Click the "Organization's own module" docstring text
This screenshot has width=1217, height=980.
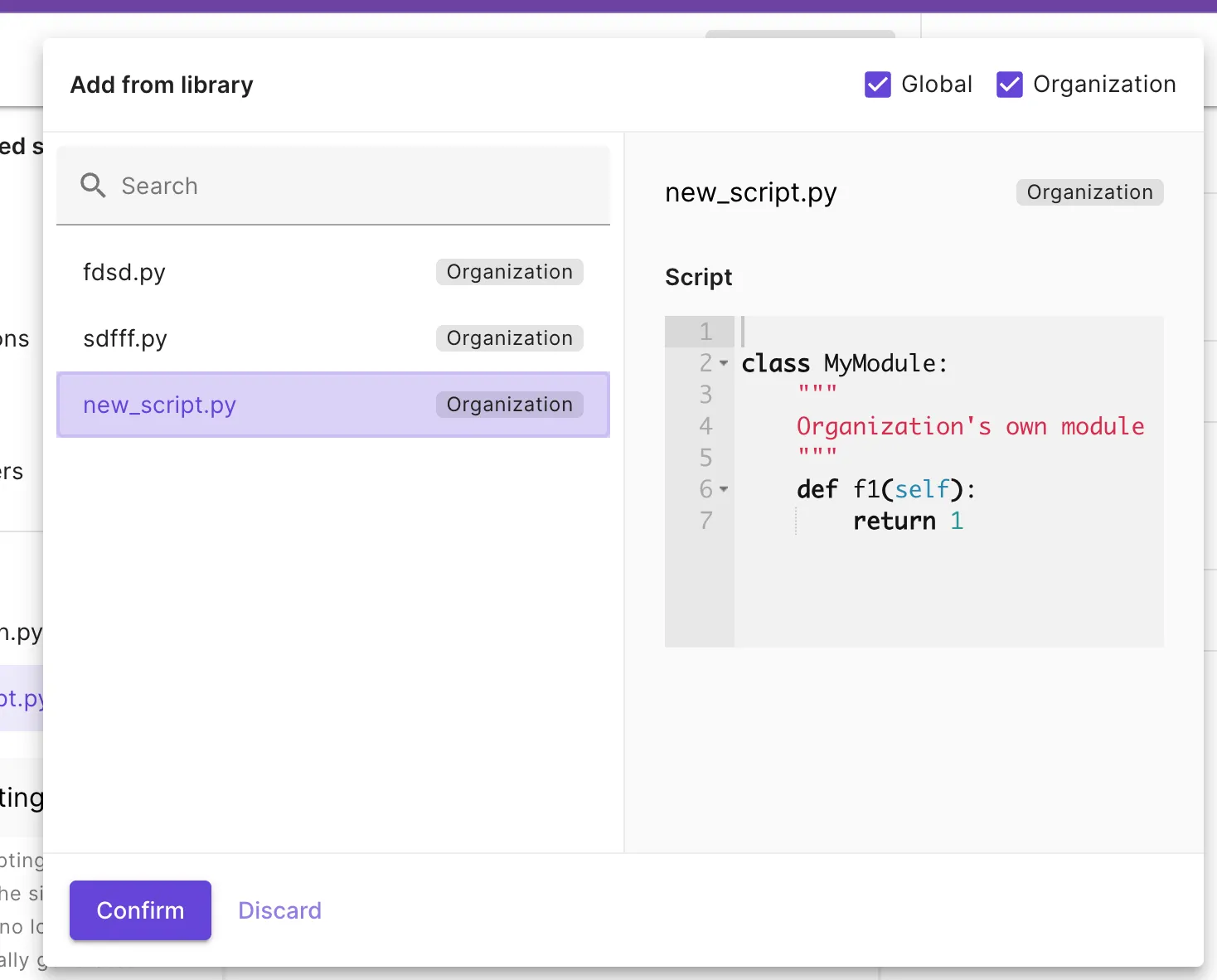pos(970,426)
